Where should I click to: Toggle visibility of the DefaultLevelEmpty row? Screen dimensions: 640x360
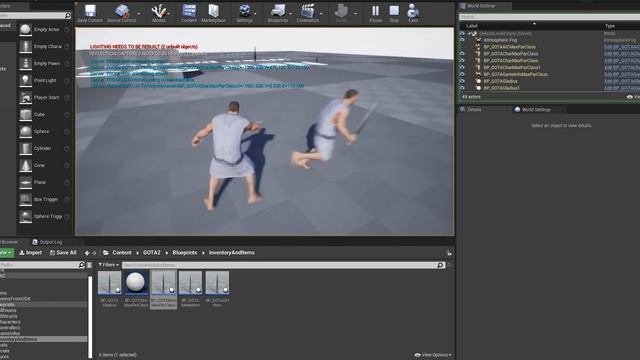point(462,33)
